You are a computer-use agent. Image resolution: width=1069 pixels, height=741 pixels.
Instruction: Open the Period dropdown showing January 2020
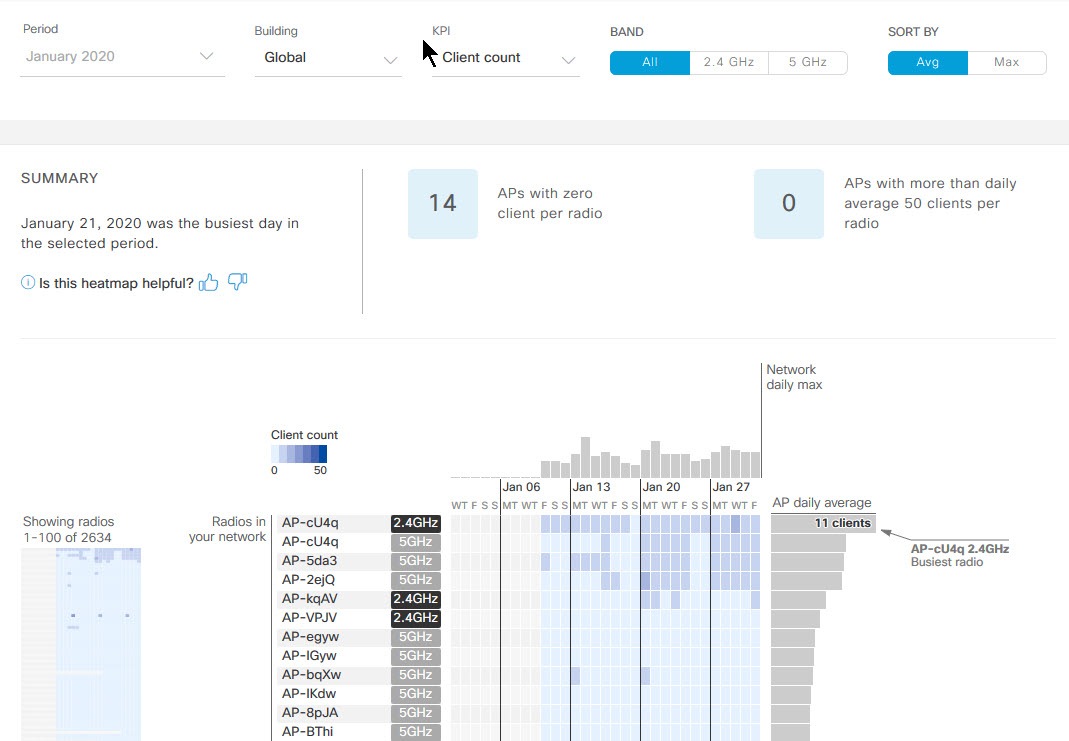120,57
